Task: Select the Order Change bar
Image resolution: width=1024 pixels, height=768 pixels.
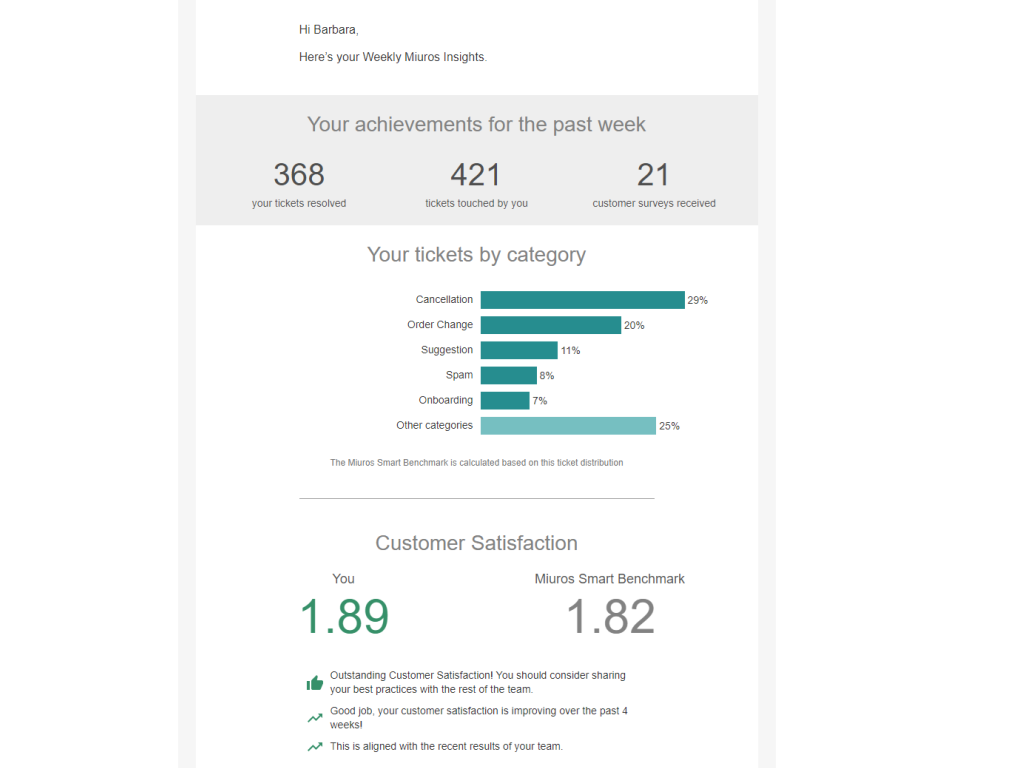Action: pos(550,325)
